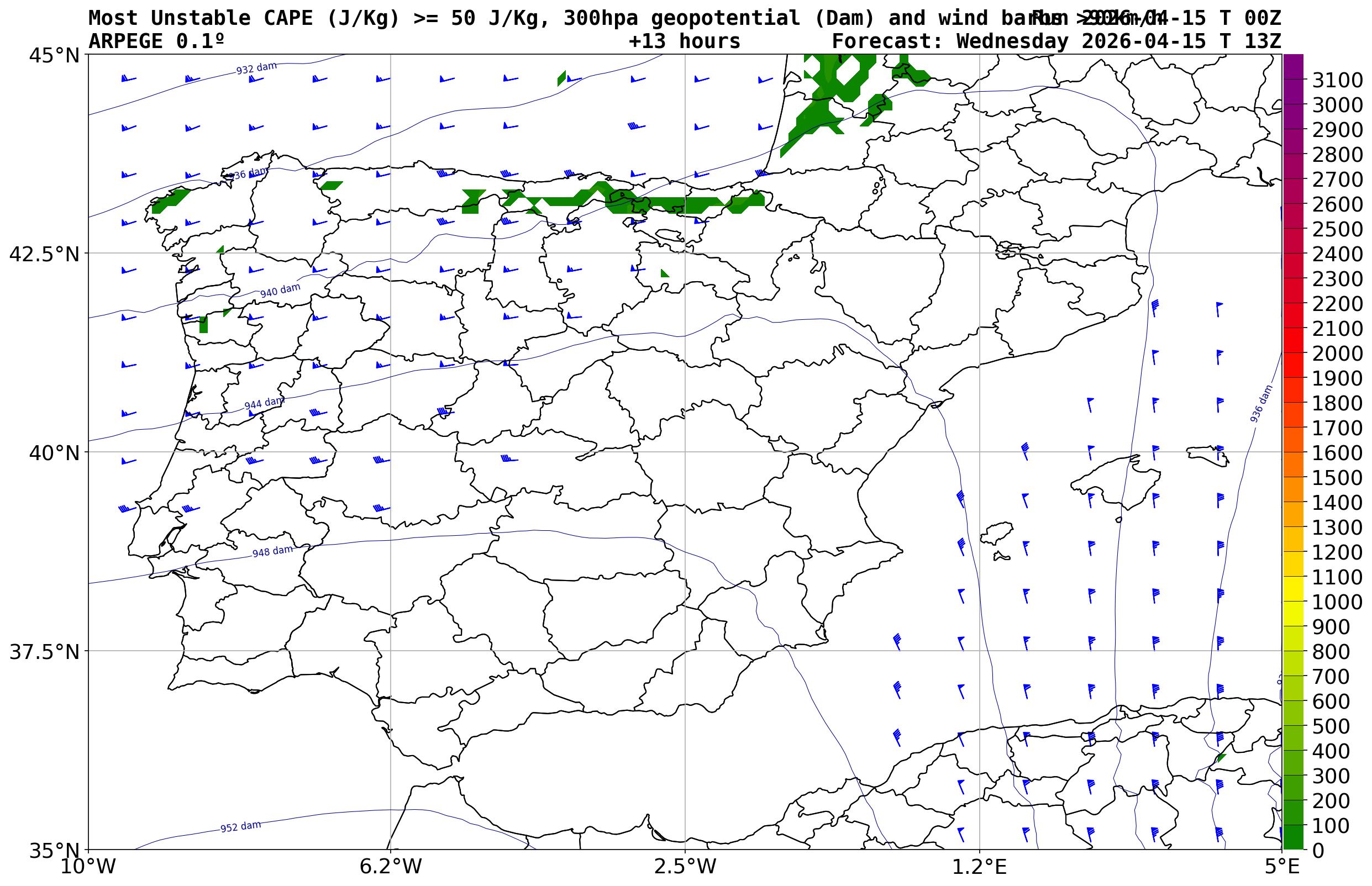Click the "940 dam" contour label
This screenshot has height=886, width=1372.
pyautogui.click(x=280, y=291)
